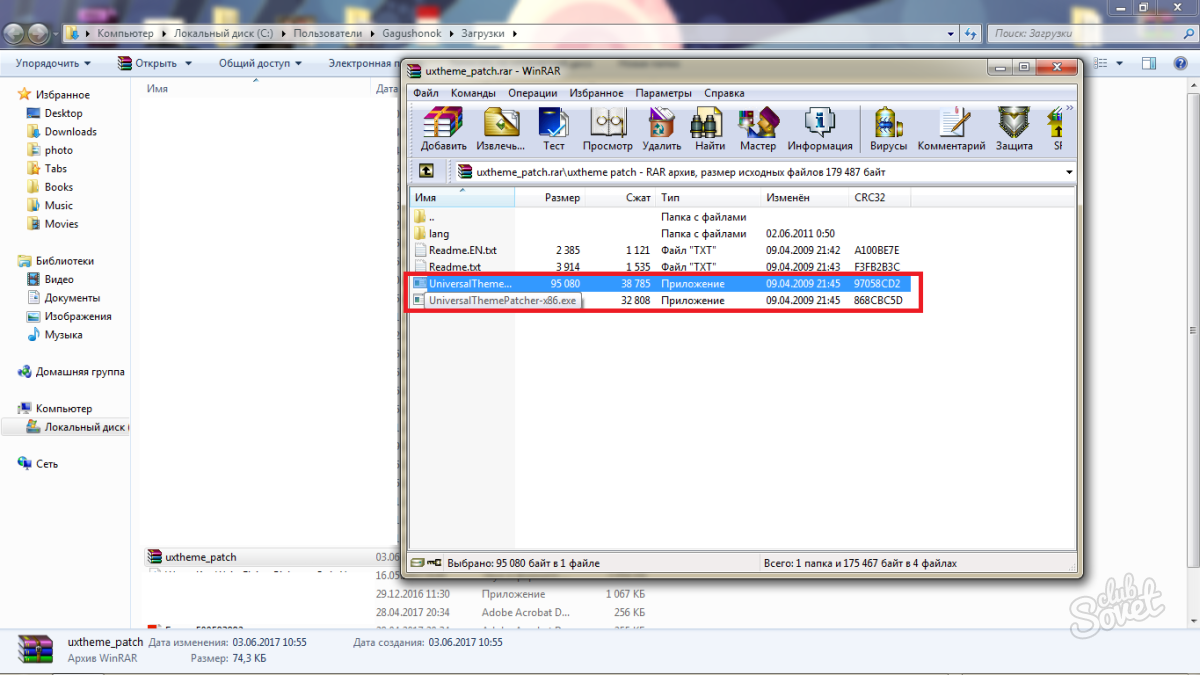Click the Добавить (Add) toolbar icon

443,129
